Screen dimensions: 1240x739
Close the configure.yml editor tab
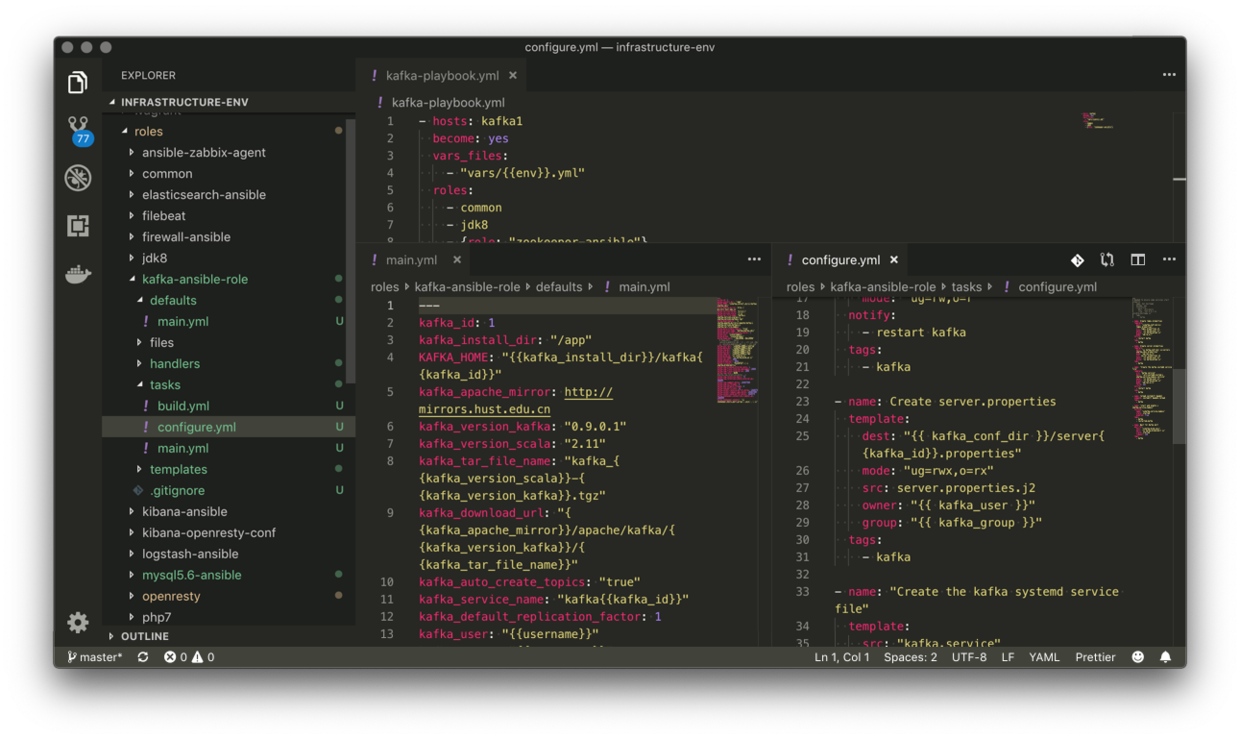(894, 260)
